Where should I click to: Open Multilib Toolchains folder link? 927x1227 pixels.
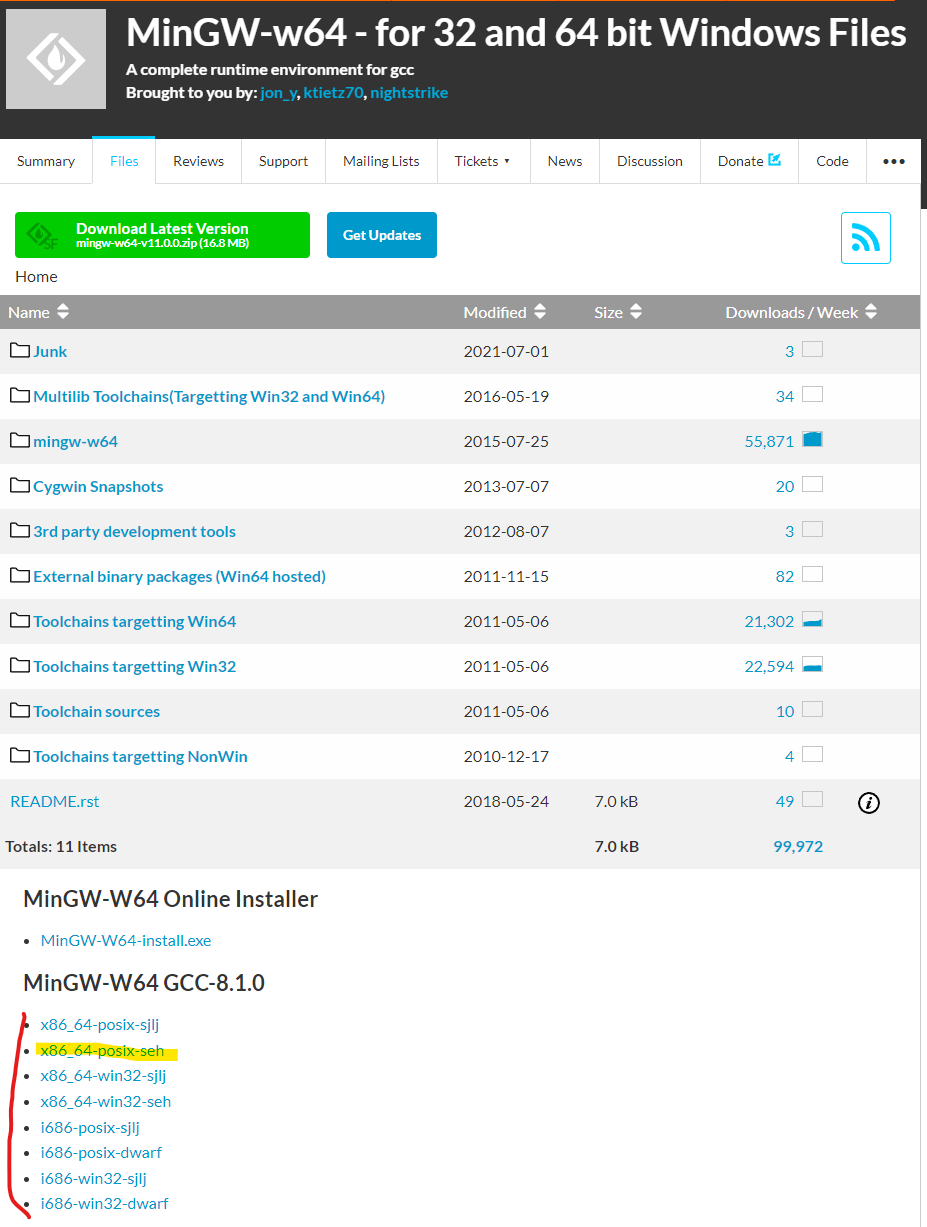click(209, 396)
